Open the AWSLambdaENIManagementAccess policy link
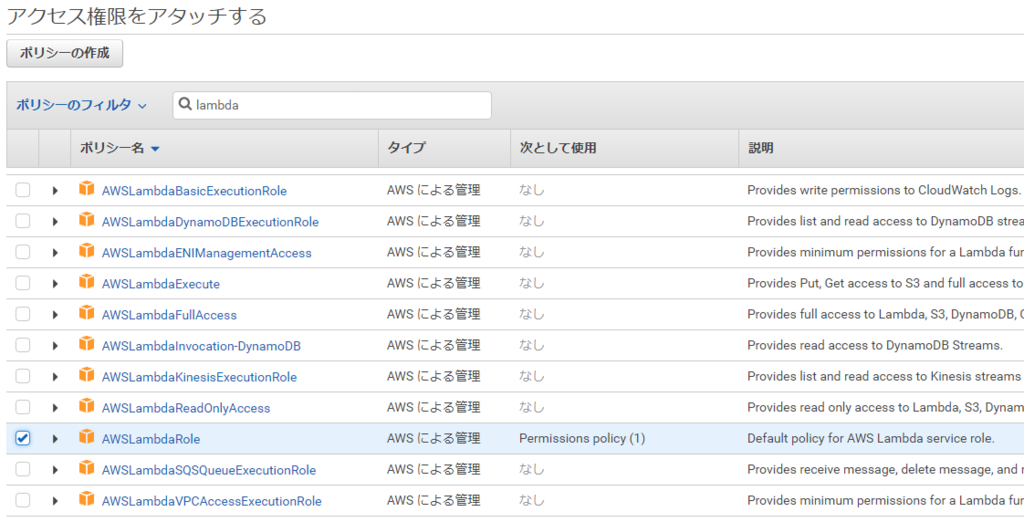This screenshot has width=1024, height=522. tap(206, 253)
